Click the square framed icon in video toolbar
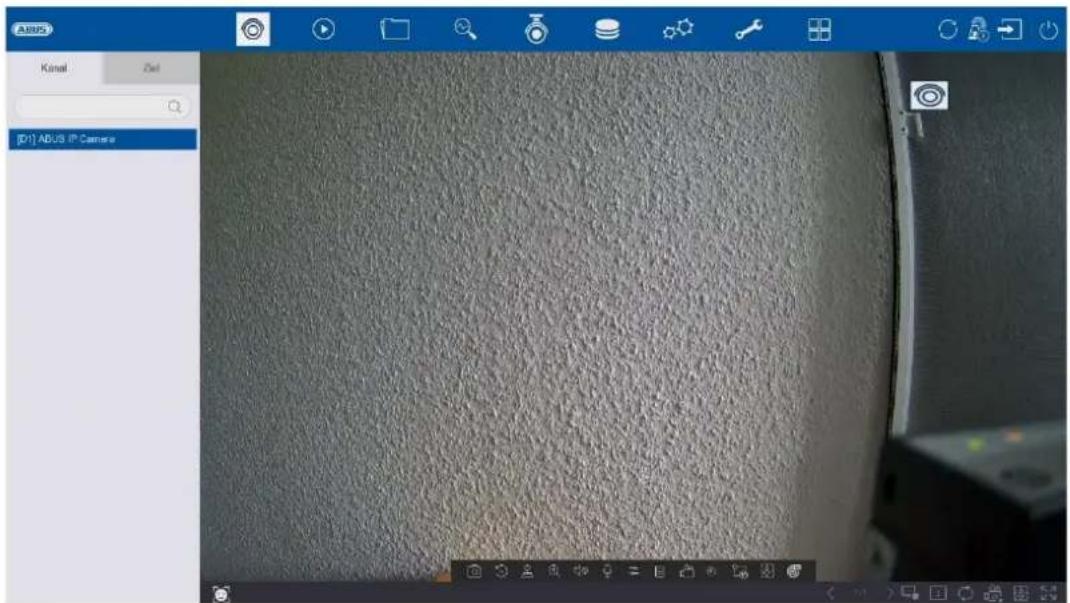This screenshot has width=1070, height=603. click(x=767, y=572)
